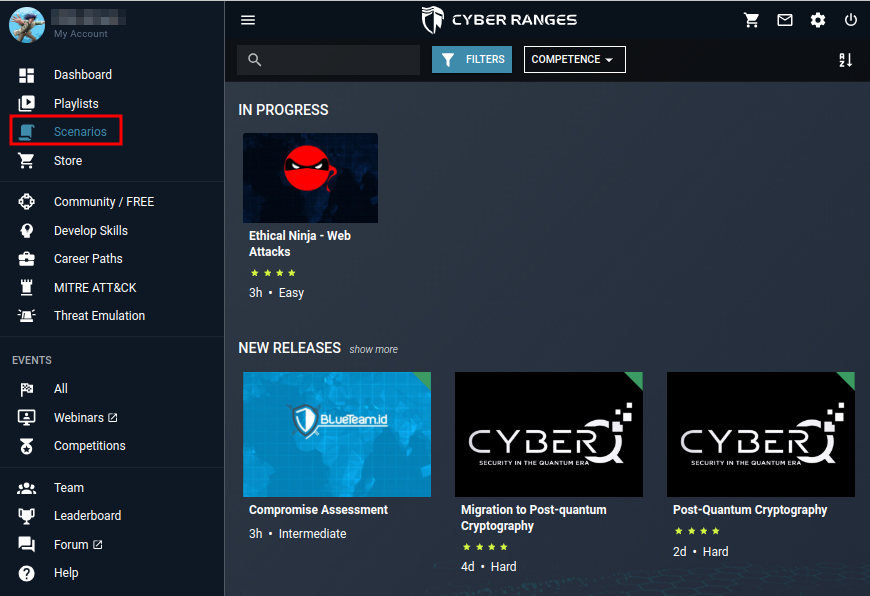The width and height of the screenshot is (870, 596).
Task: Open the Leaderboard page
Action: tap(90, 515)
